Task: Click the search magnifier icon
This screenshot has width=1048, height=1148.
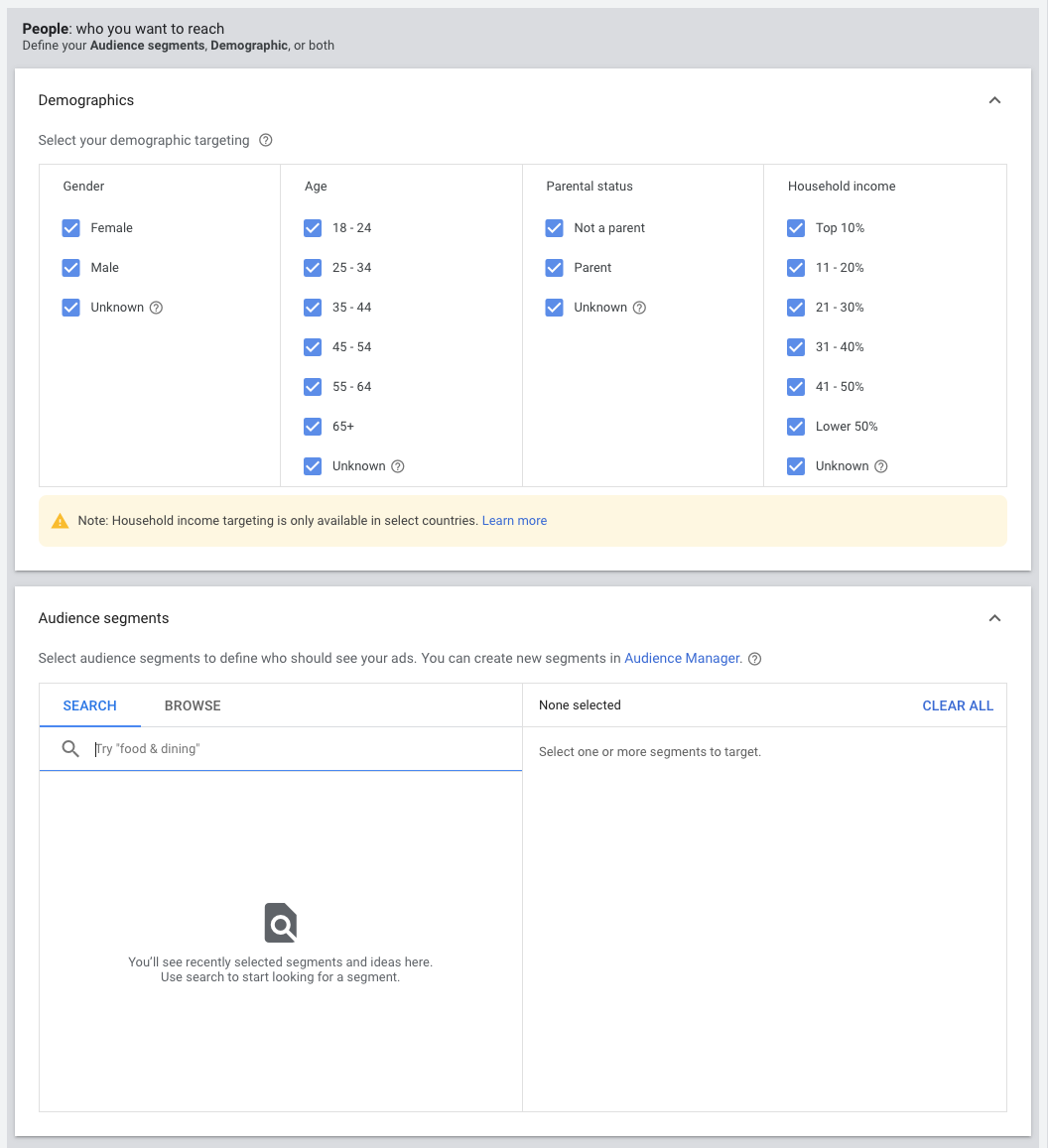Action: coord(70,749)
